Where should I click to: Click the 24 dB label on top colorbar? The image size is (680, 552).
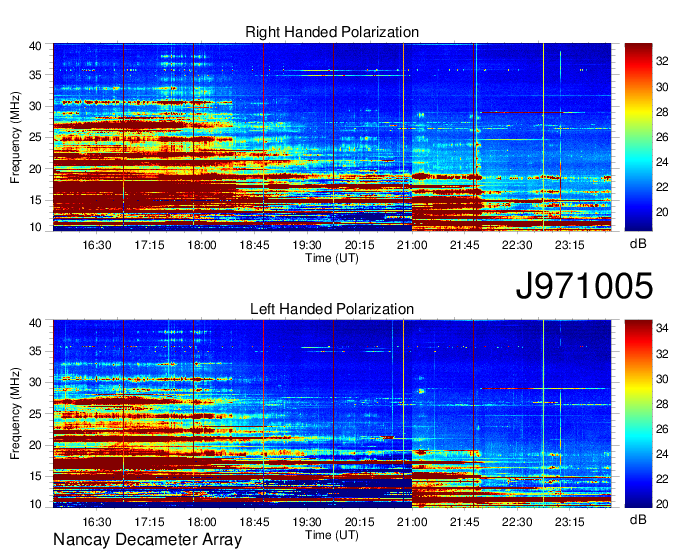click(662, 162)
